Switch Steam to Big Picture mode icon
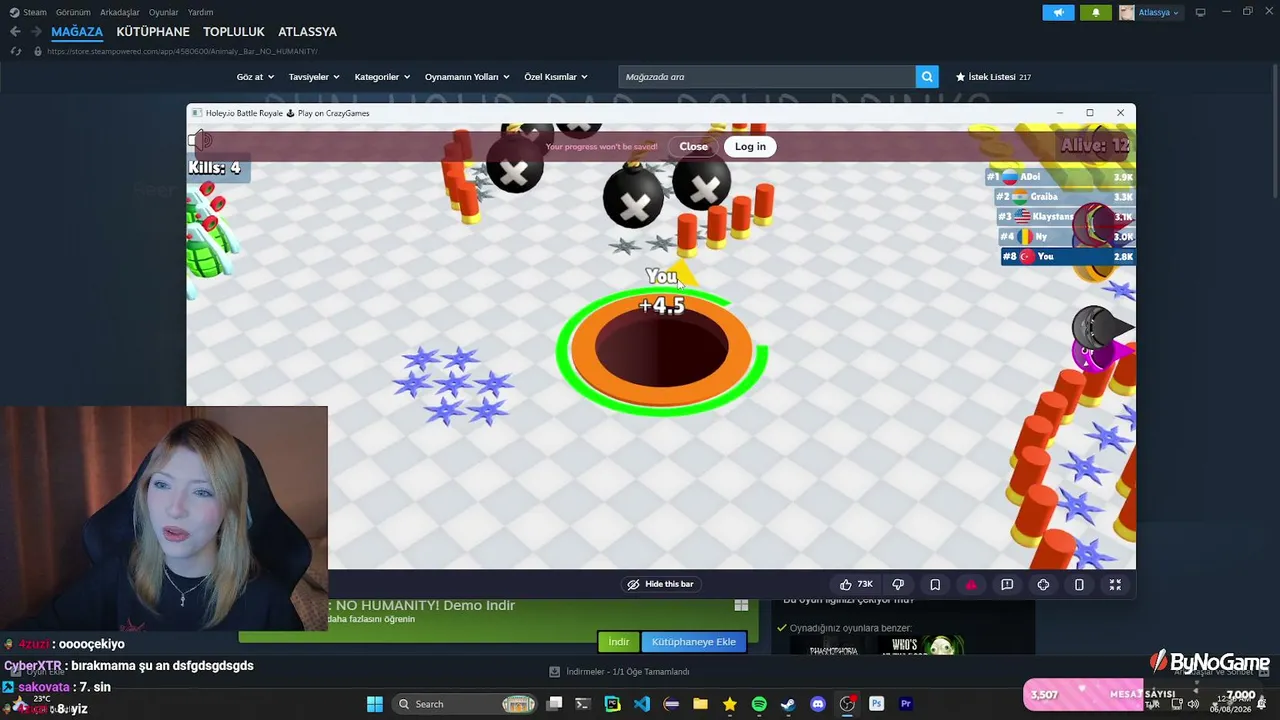The height and width of the screenshot is (720, 1280). [1201, 12]
